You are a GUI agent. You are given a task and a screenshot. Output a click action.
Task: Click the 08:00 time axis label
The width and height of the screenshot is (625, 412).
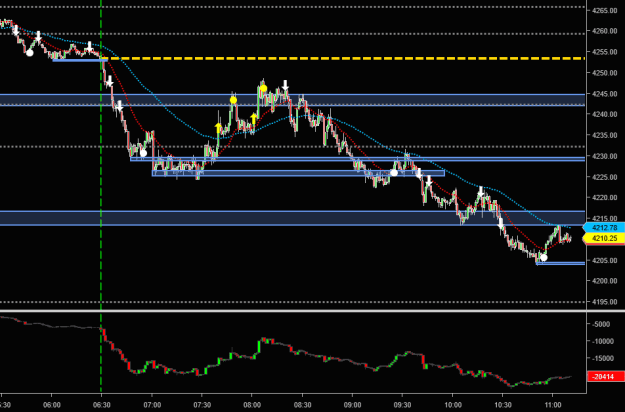pos(252,405)
